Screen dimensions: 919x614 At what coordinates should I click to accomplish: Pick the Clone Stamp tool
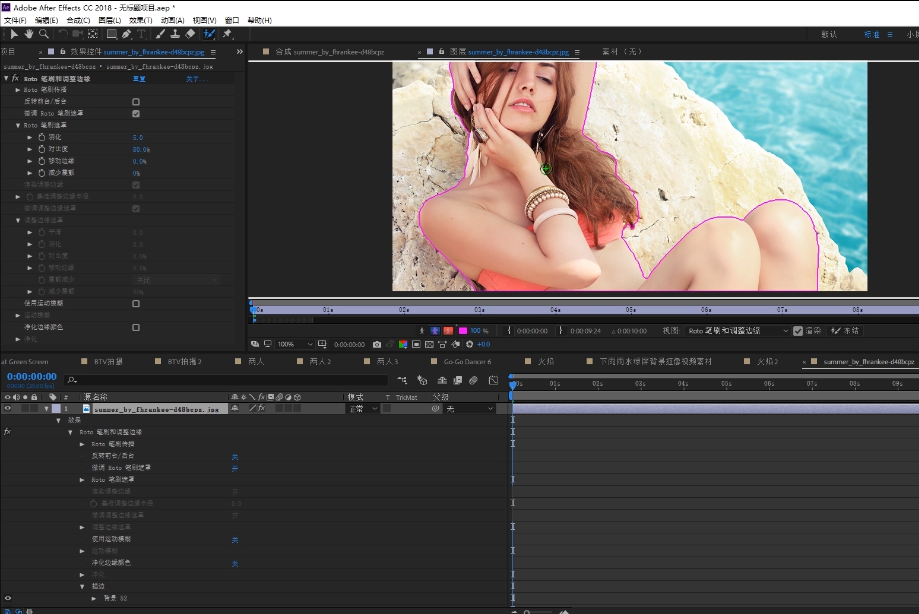point(175,34)
